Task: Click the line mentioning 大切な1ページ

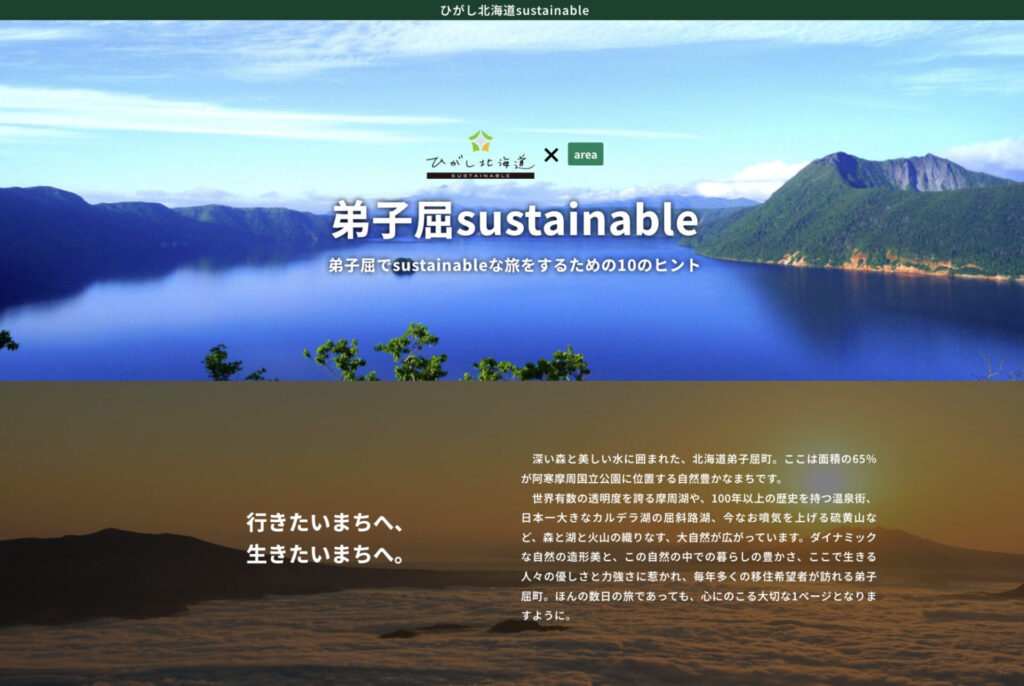Action: pos(699,596)
